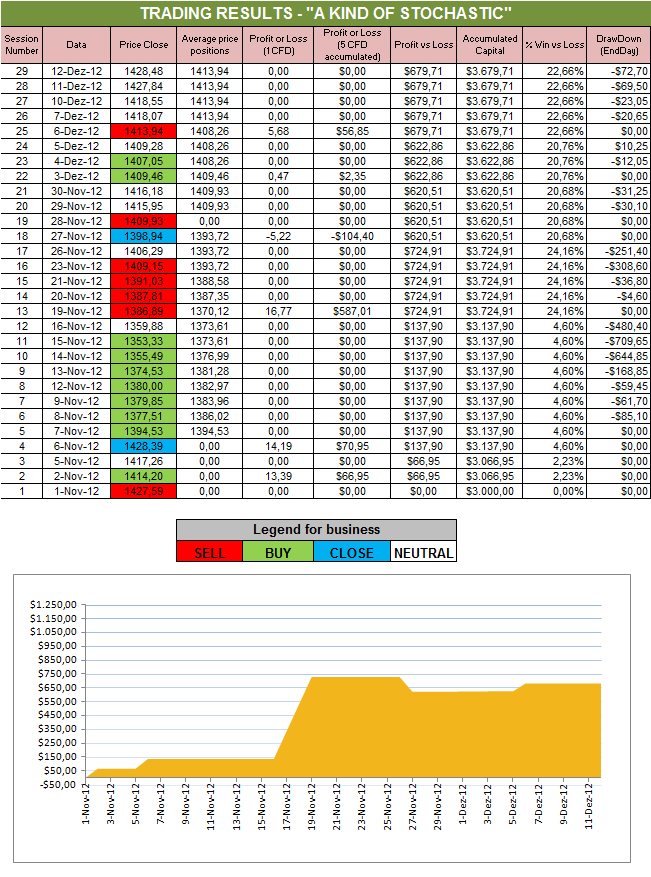Click the $650,00 chart axis label
The height and width of the screenshot is (877, 651).
click(57, 687)
